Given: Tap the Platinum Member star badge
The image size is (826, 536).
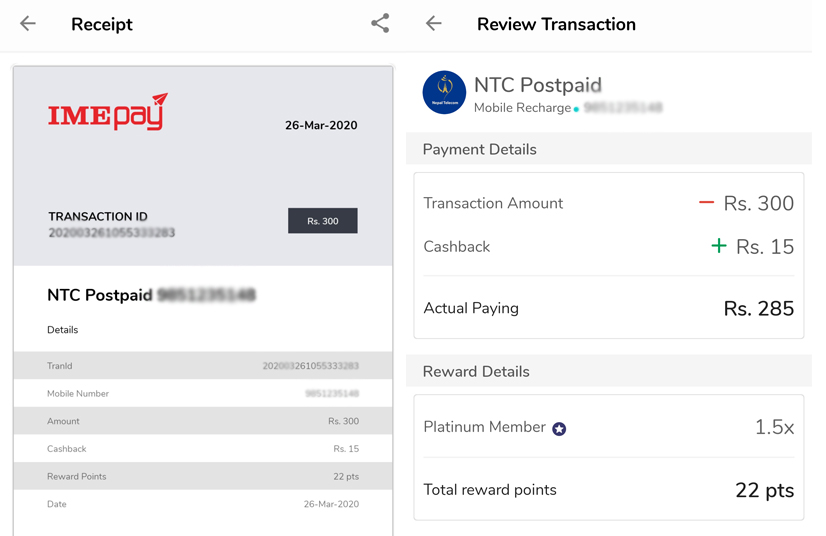Looking at the screenshot, I should [559, 429].
